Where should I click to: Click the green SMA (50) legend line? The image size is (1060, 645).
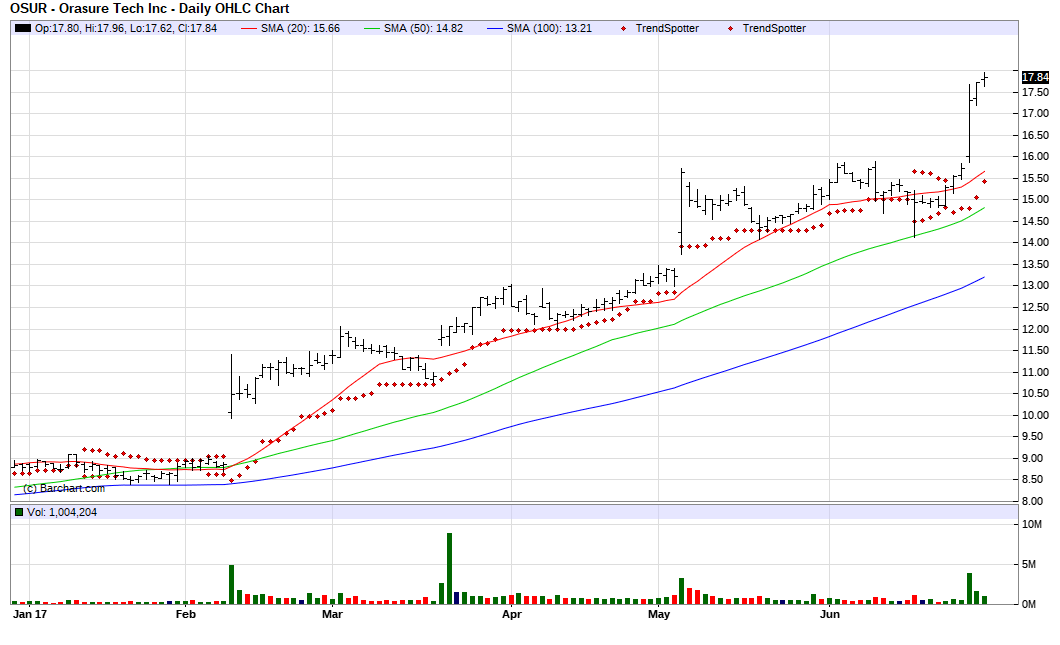pyautogui.click(x=372, y=28)
